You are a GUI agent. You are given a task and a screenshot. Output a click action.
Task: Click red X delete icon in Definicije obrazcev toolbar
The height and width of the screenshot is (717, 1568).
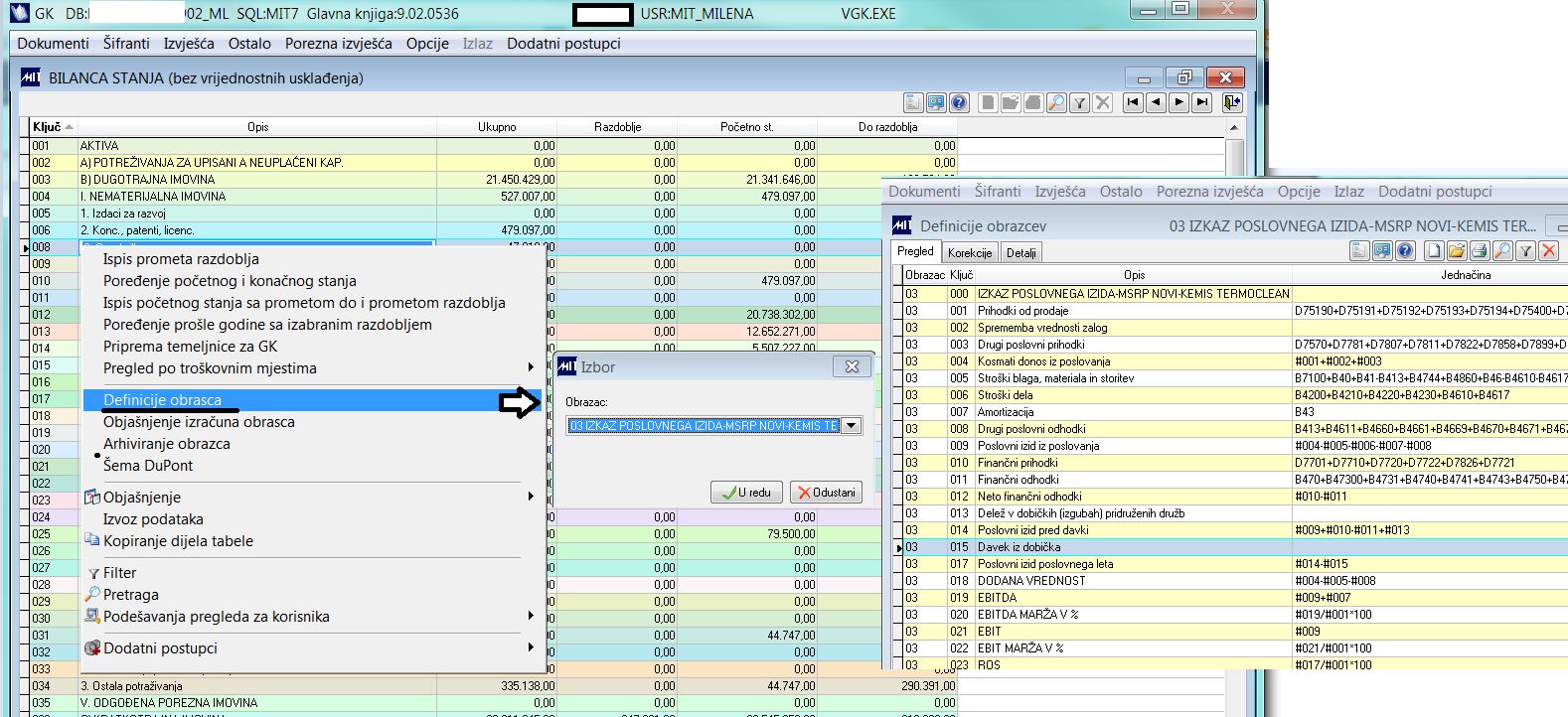(1548, 251)
